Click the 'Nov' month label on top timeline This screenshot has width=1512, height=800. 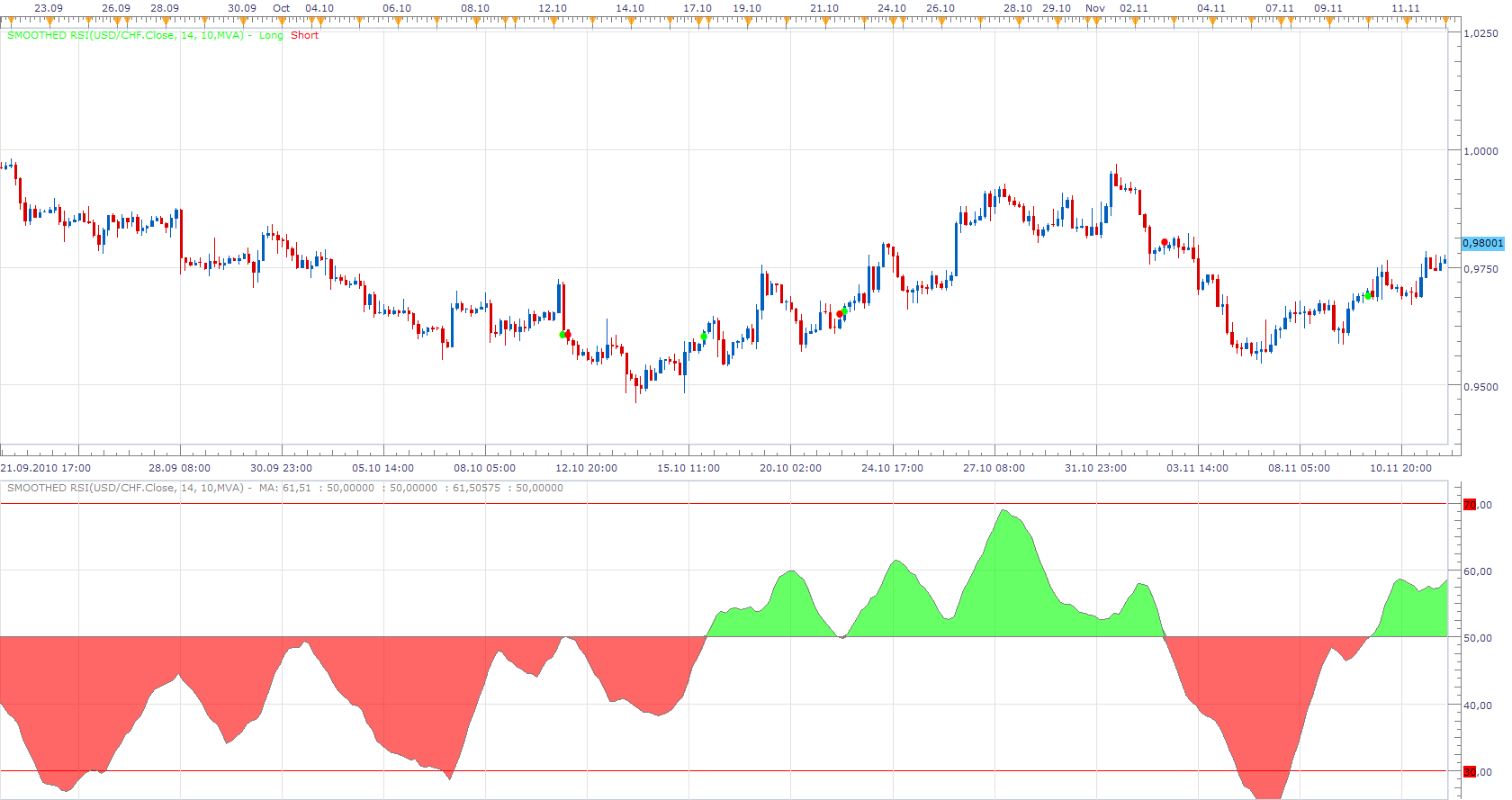1095,8
